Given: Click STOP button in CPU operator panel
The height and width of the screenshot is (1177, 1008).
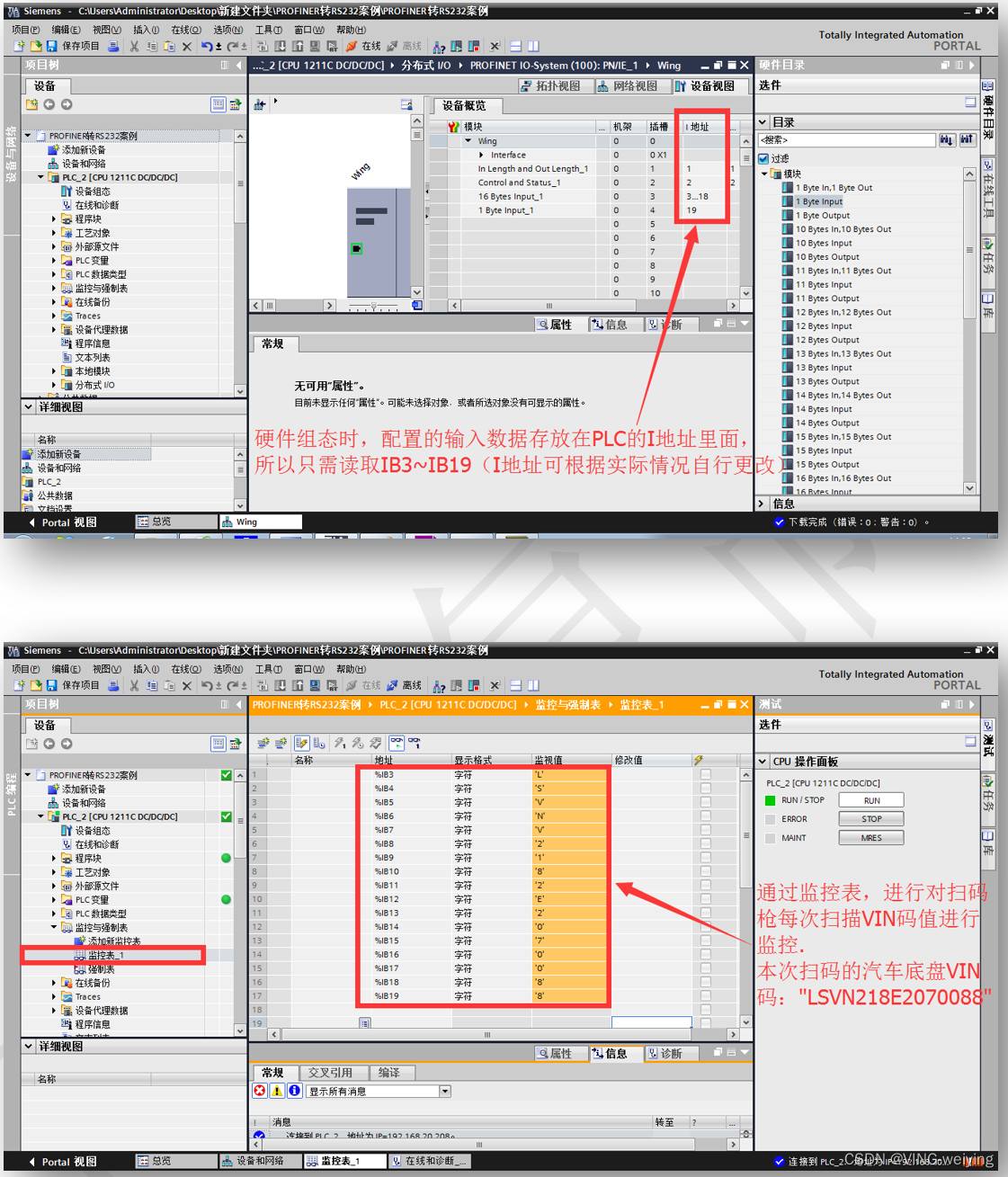Looking at the screenshot, I should tap(871, 819).
